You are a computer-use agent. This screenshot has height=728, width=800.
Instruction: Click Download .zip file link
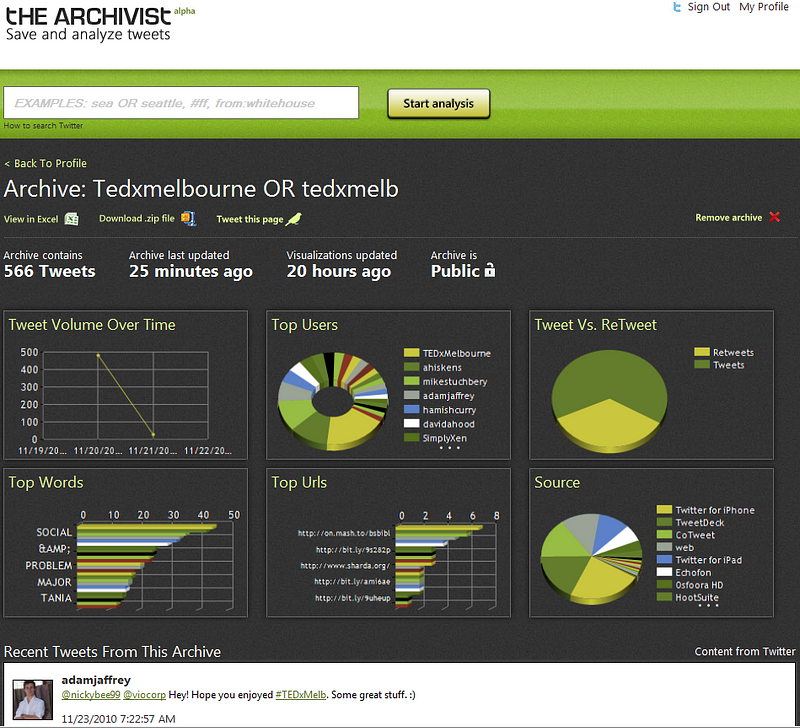coord(137,218)
